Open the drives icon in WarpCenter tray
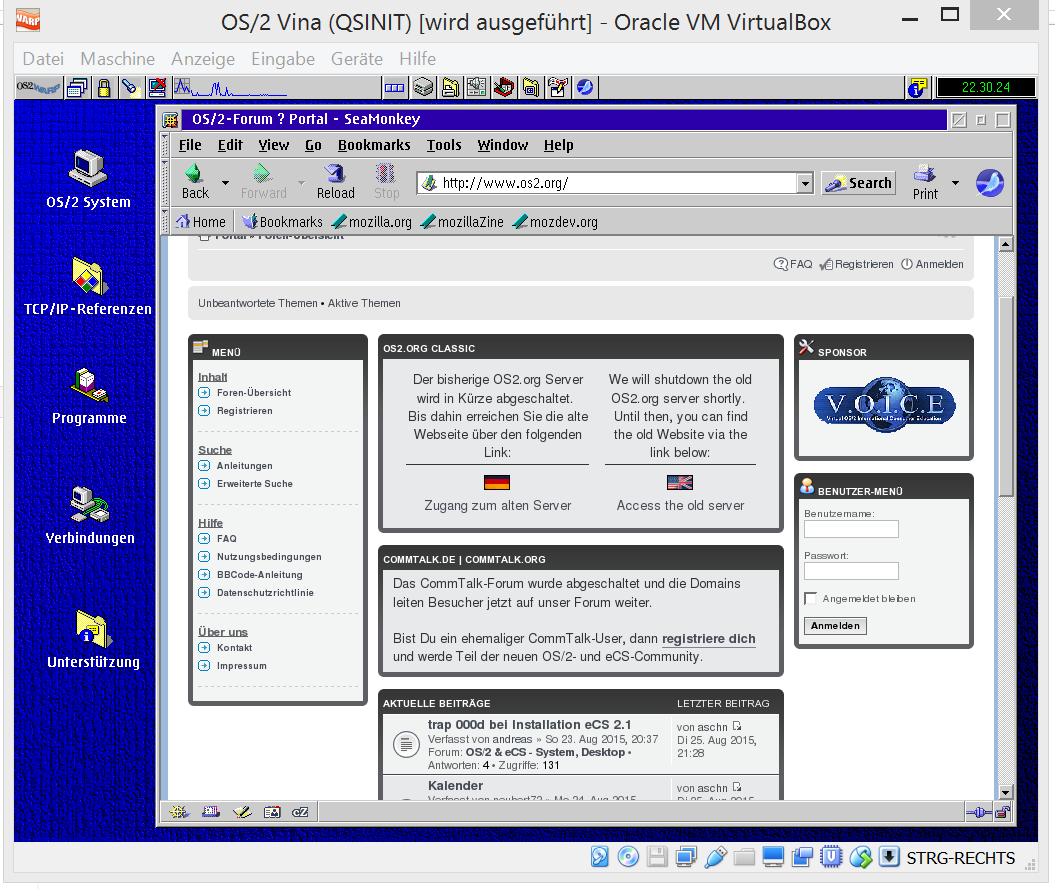1055x891 pixels. coord(423,87)
